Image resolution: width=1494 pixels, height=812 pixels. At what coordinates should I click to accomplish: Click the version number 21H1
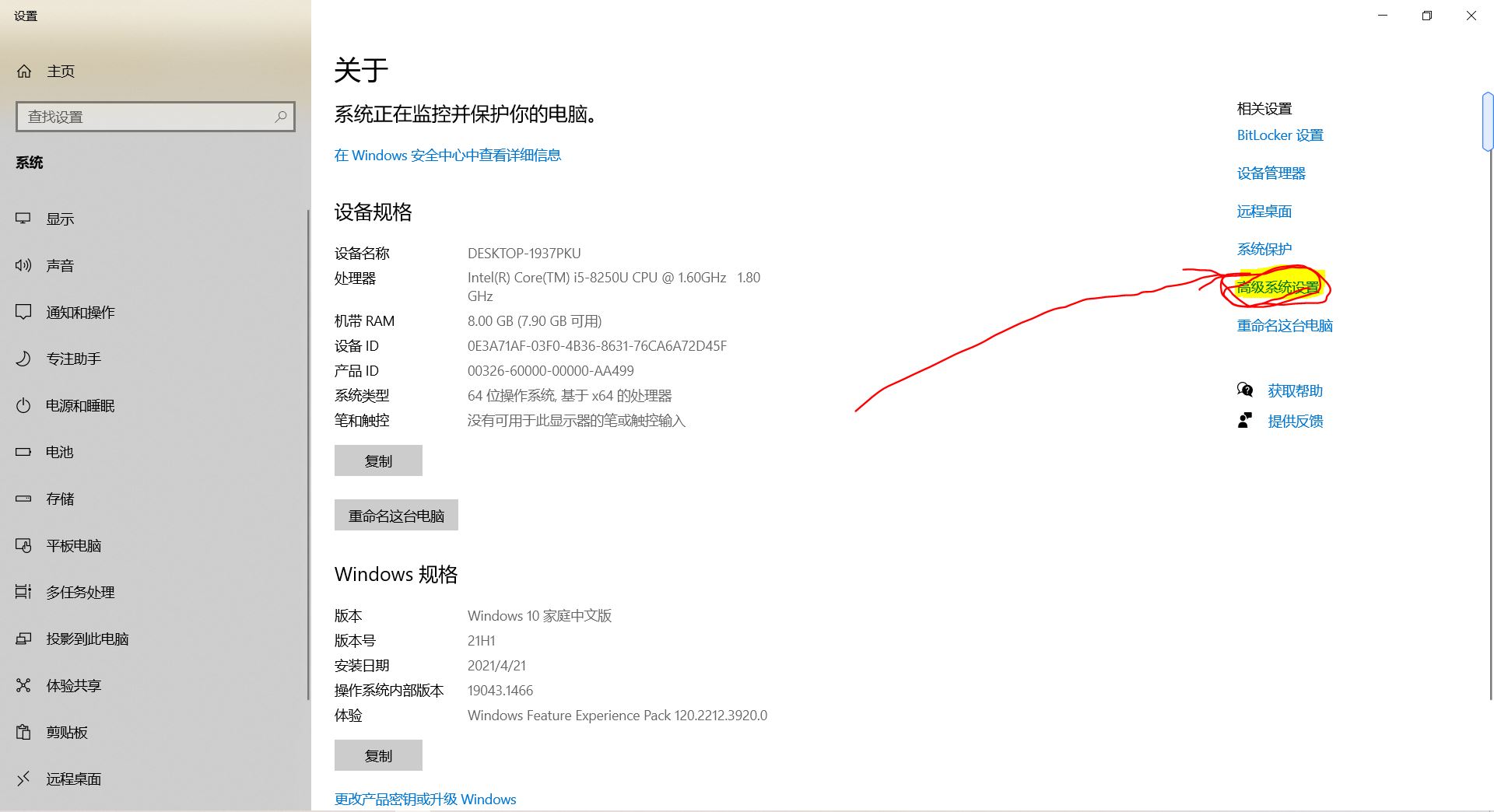tap(482, 641)
